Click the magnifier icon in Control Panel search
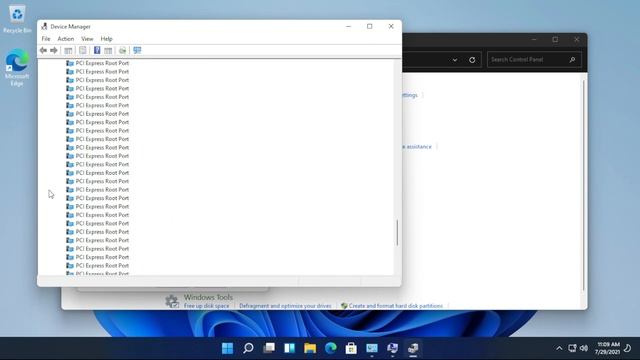Screen dimensions: 640x360 [572, 60]
